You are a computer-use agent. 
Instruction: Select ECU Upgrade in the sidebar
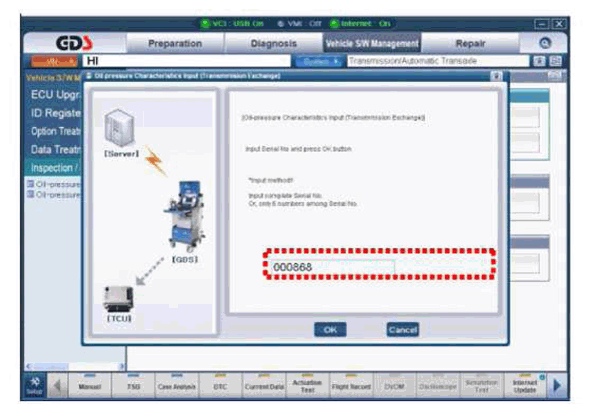(x=56, y=94)
